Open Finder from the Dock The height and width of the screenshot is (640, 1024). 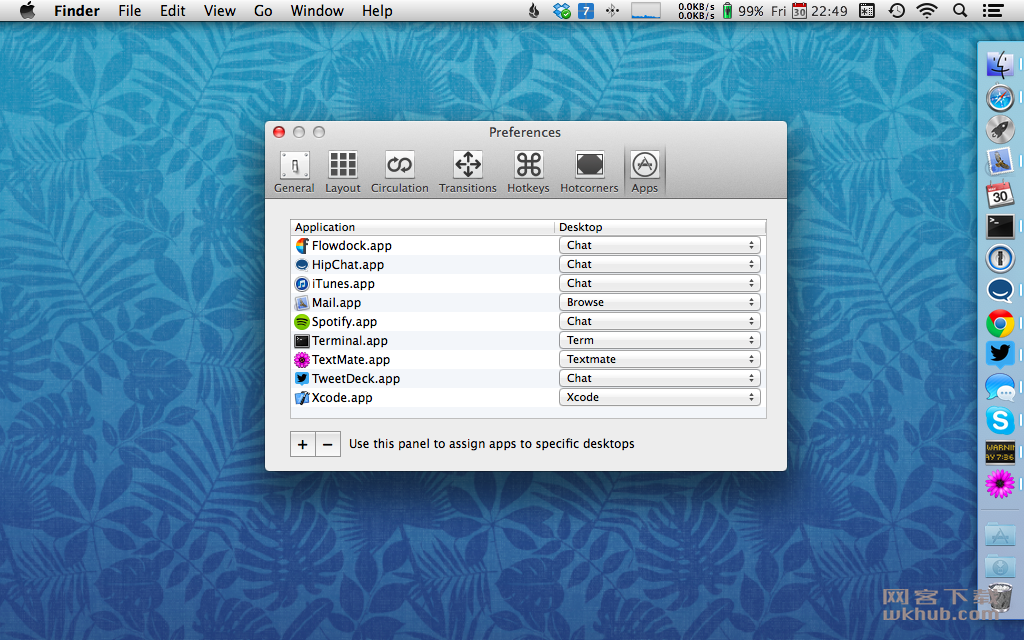(x=1000, y=65)
